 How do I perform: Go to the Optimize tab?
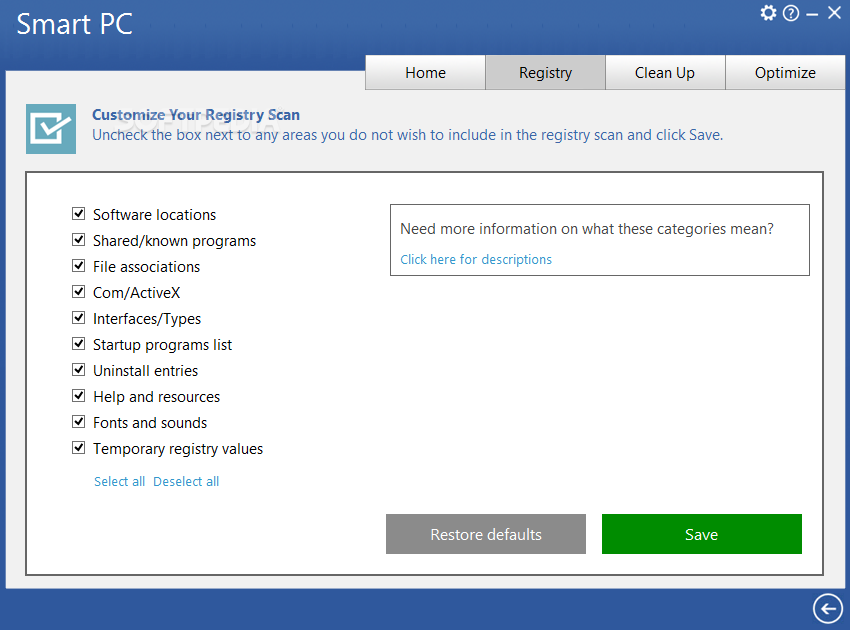(785, 73)
